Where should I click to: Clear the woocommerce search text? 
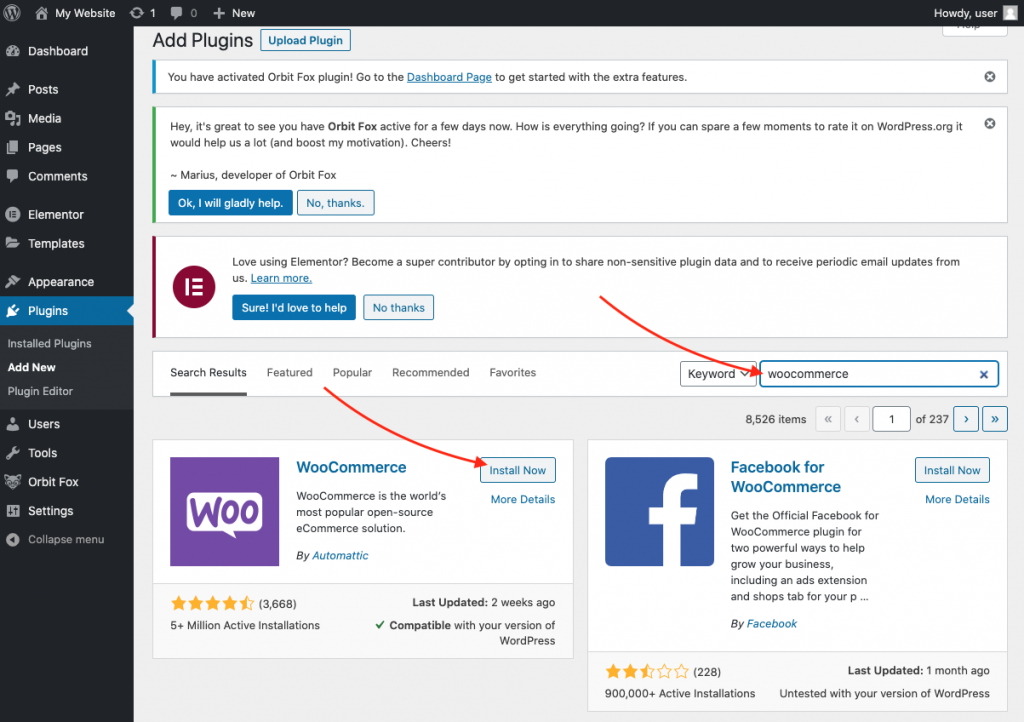click(984, 374)
